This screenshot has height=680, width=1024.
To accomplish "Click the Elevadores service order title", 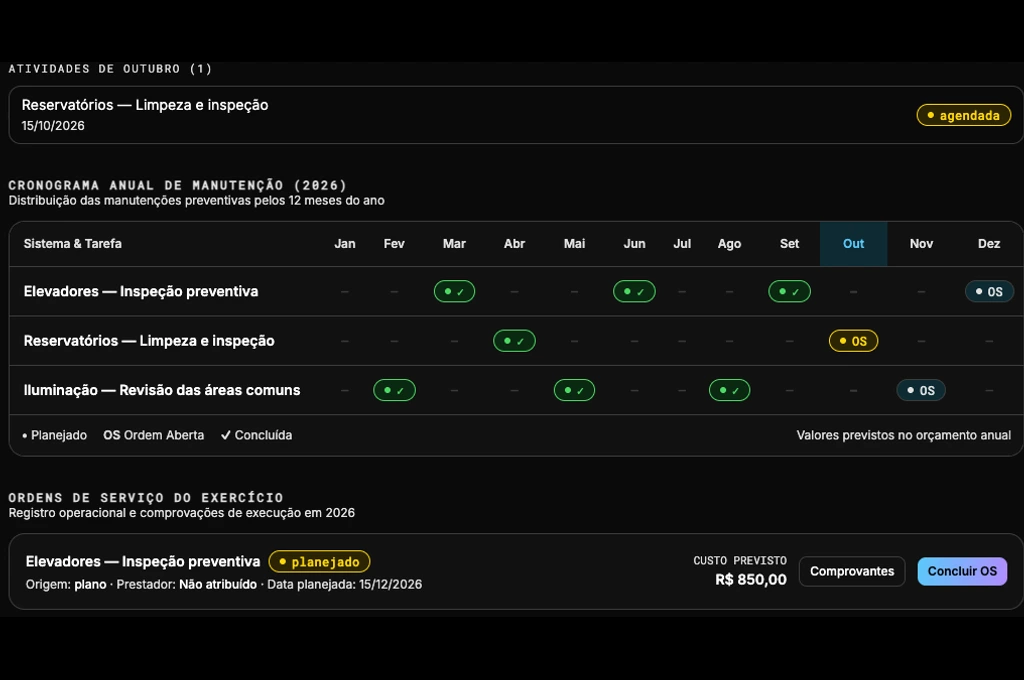I will tap(142, 562).
